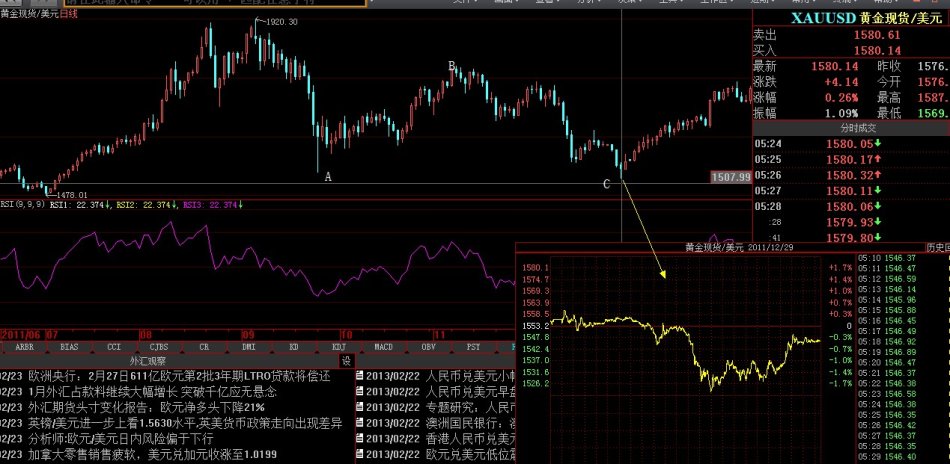Click the XAUUSD symbol title
The height and width of the screenshot is (464, 950).
coord(824,18)
